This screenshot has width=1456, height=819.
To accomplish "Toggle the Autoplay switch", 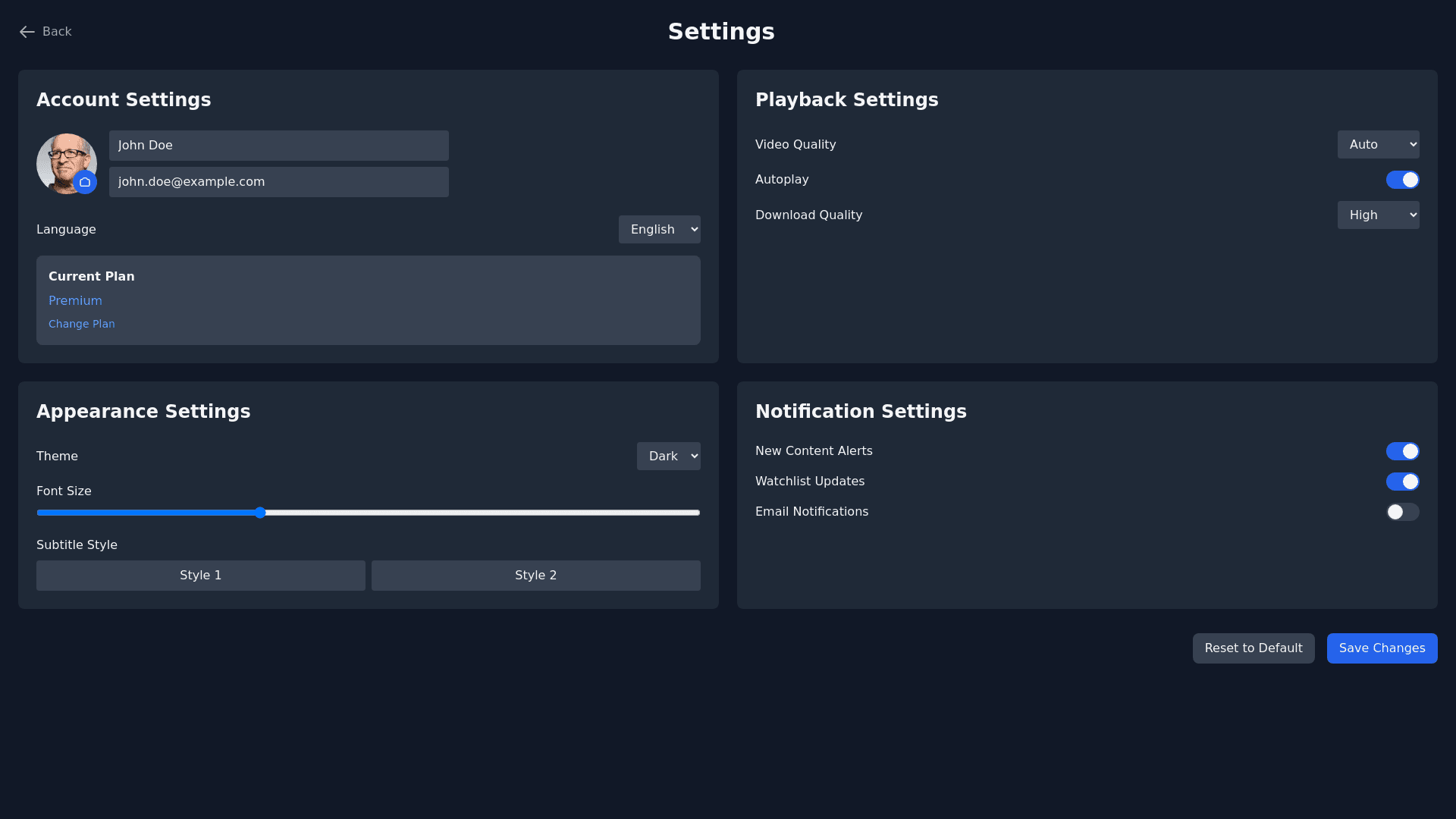I will 1402,180.
